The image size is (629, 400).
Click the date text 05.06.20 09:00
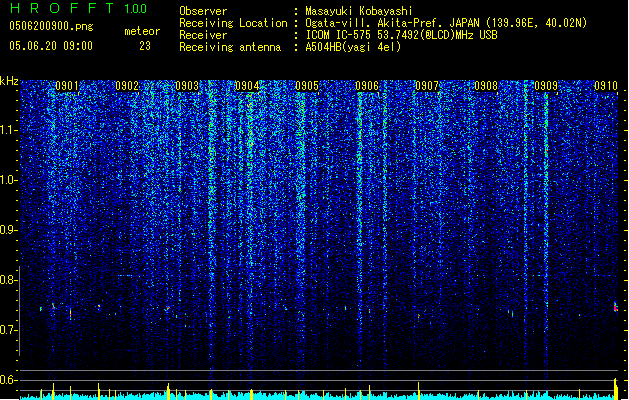[x=51, y=46]
